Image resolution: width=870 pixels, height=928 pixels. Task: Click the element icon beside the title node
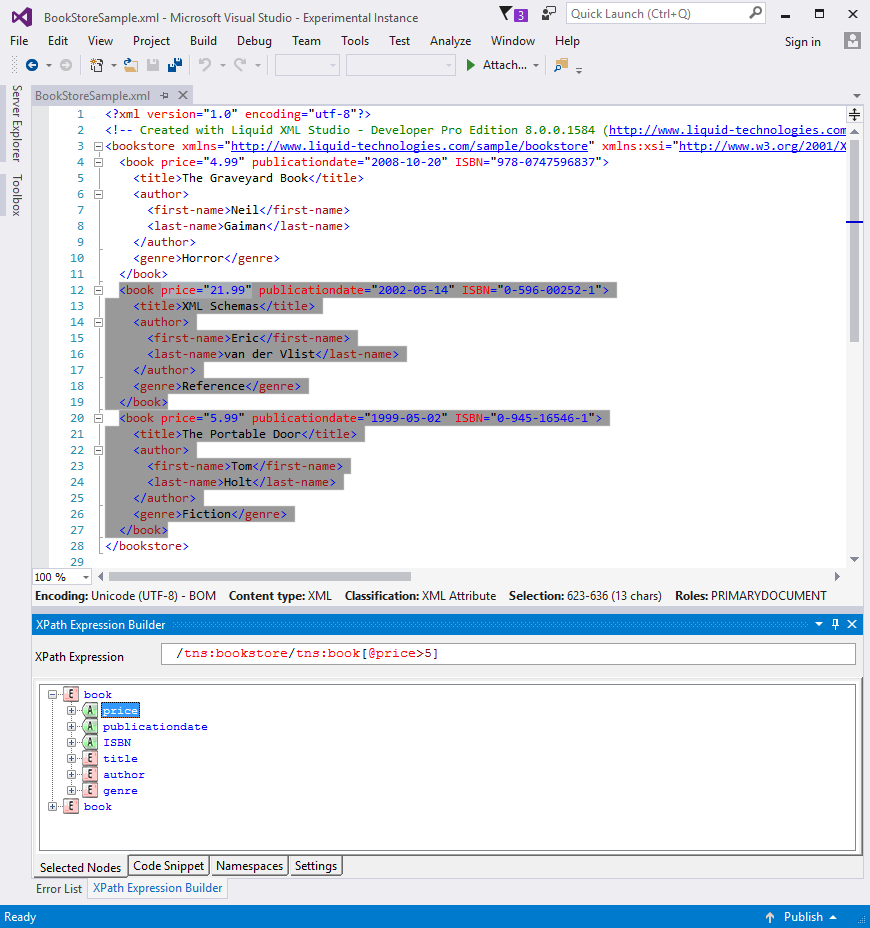(90, 759)
